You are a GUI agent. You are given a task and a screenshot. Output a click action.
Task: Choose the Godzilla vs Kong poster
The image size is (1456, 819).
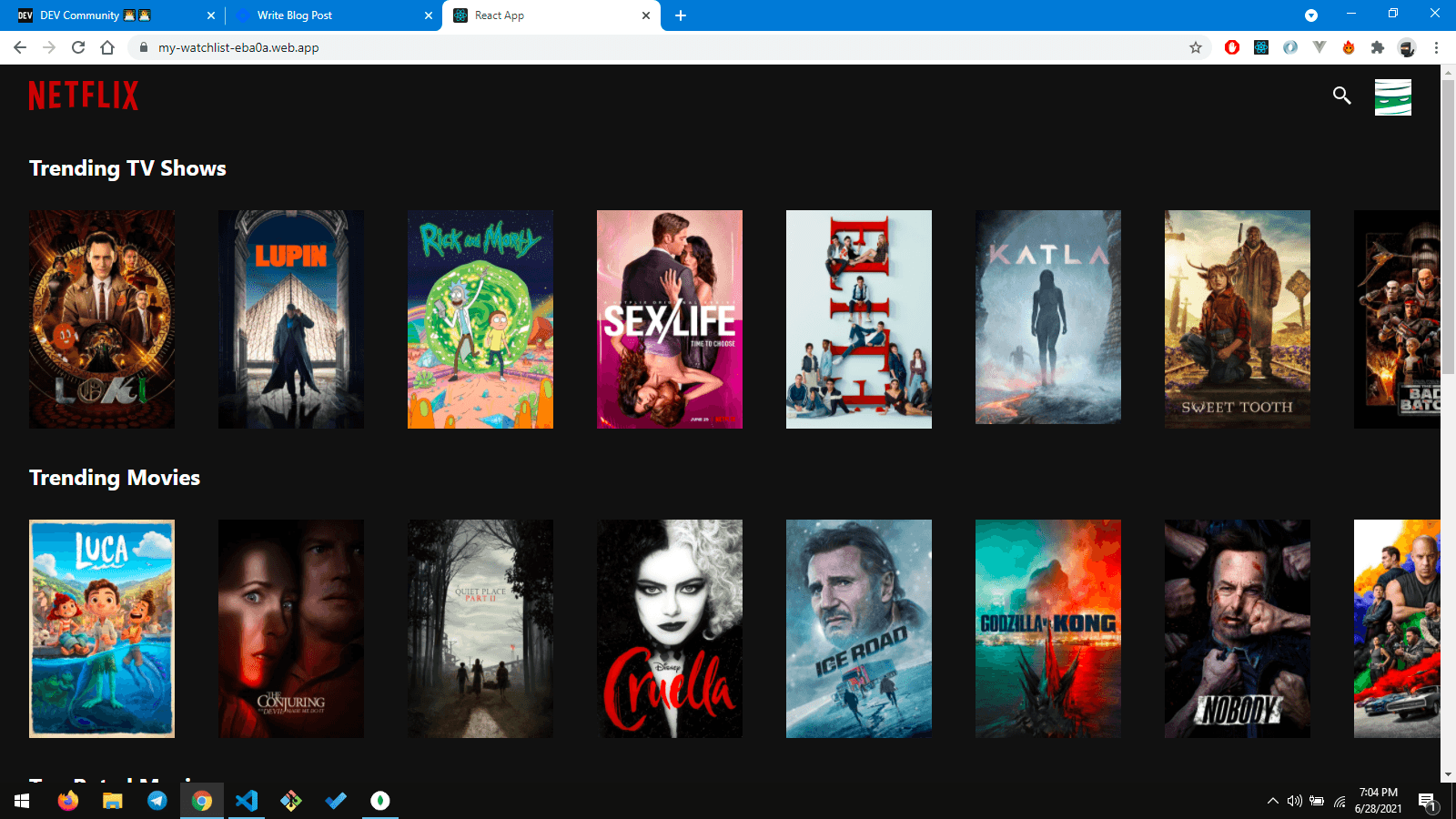[x=1048, y=629]
